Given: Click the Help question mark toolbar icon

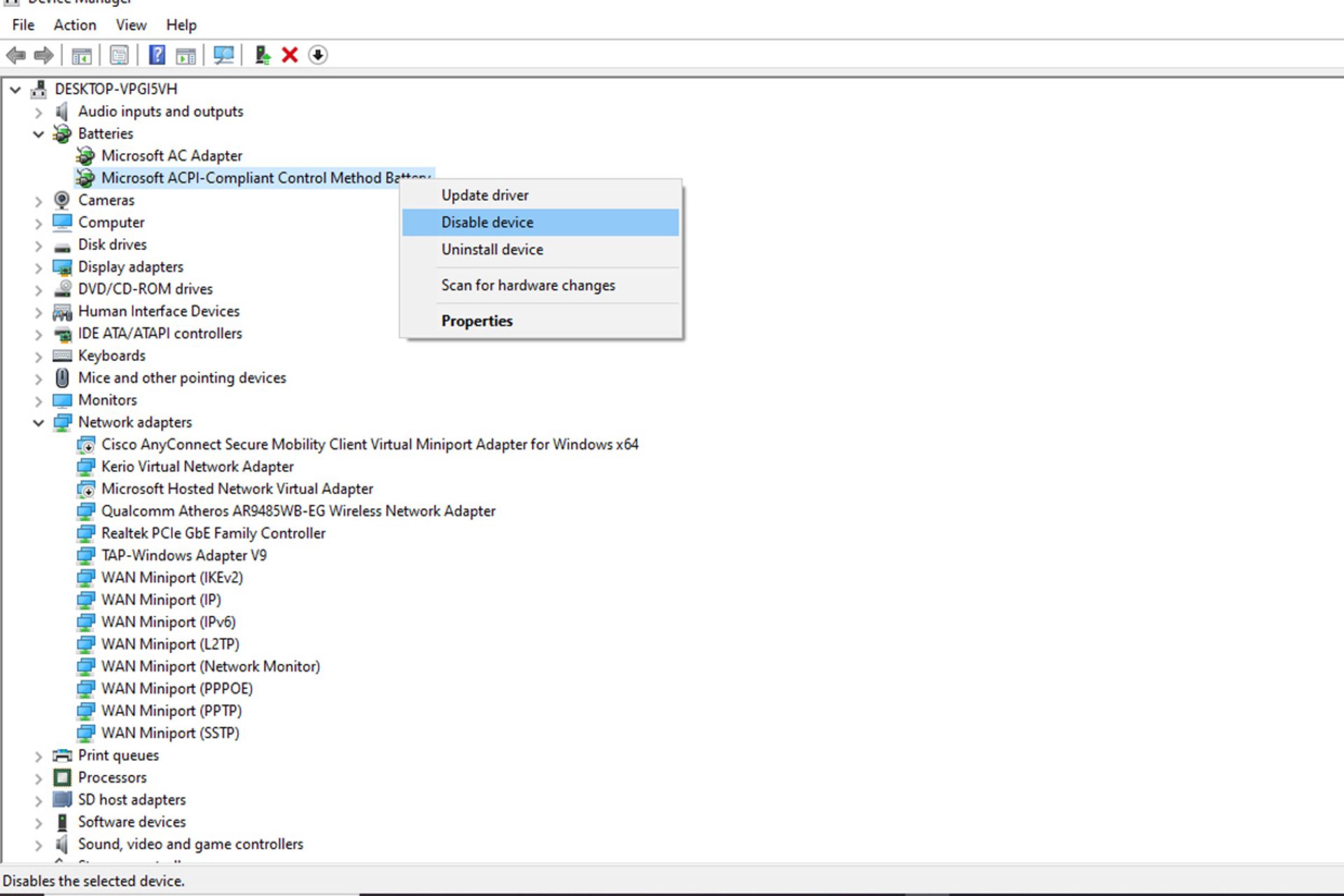Looking at the screenshot, I should 157,55.
